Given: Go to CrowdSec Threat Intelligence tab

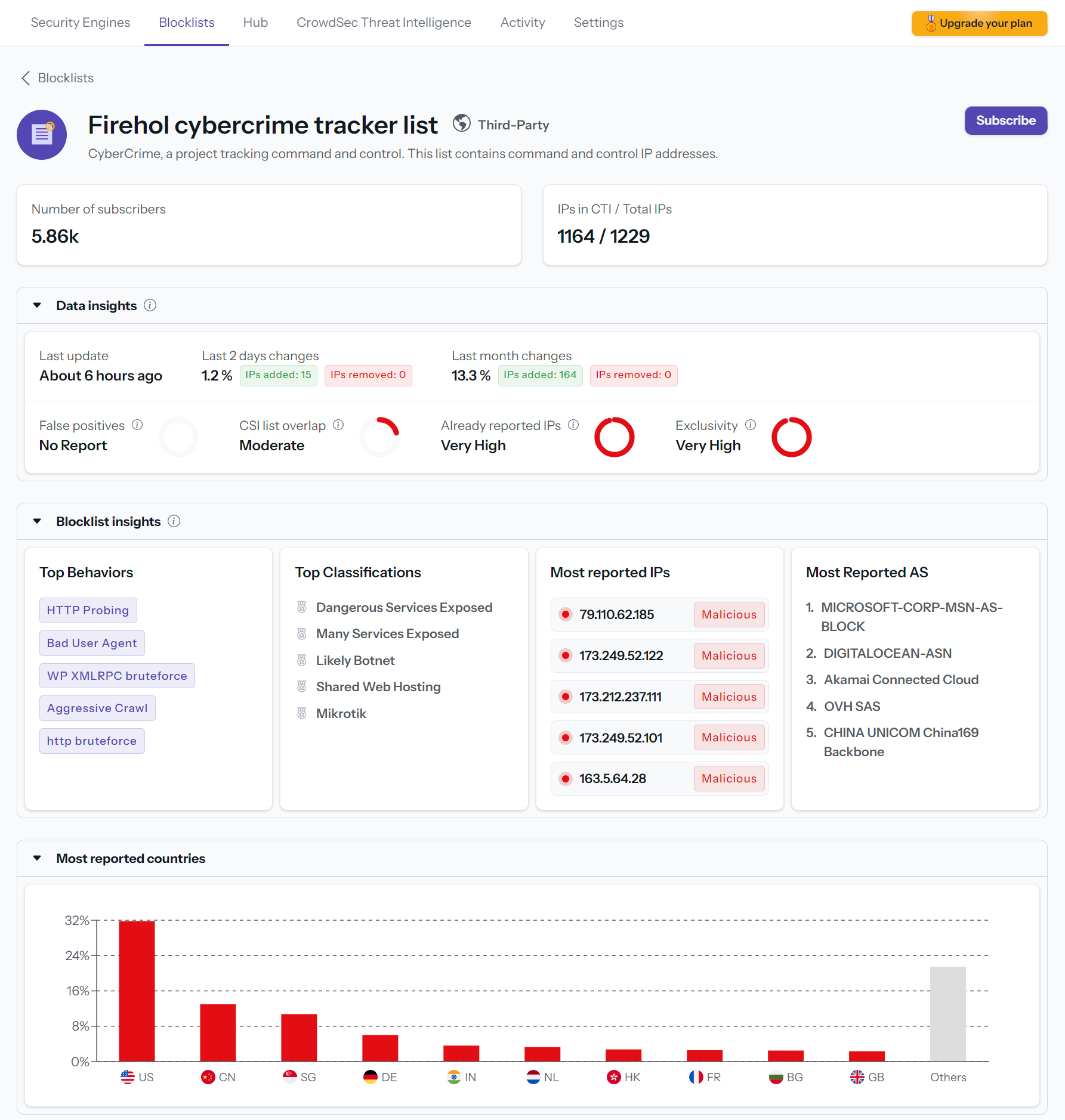Looking at the screenshot, I should pos(384,23).
